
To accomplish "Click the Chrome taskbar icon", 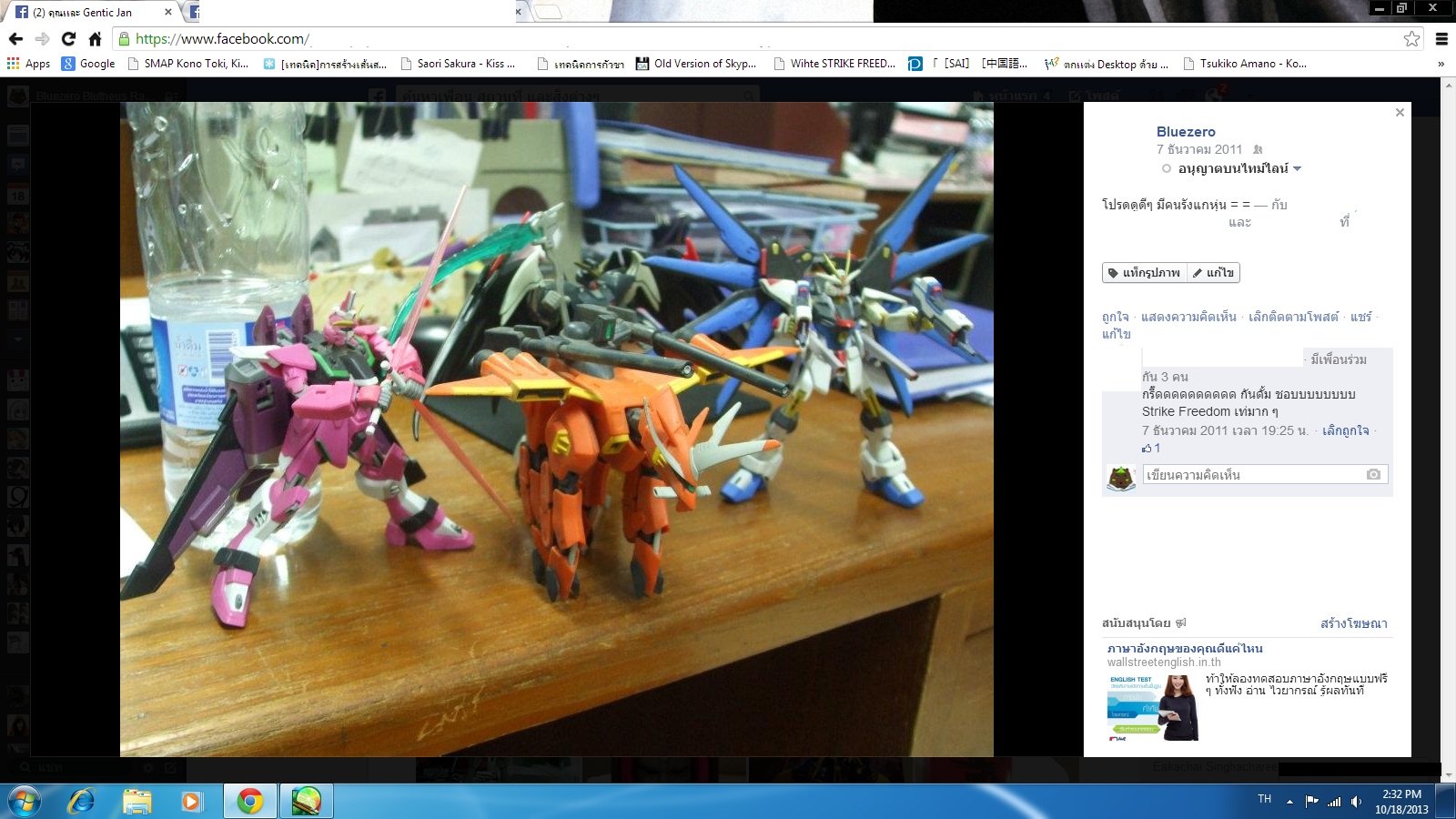I will (250, 802).
